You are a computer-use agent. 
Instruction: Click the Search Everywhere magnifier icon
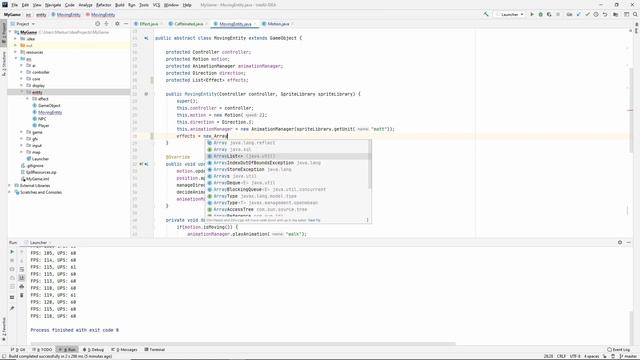coord(635,14)
